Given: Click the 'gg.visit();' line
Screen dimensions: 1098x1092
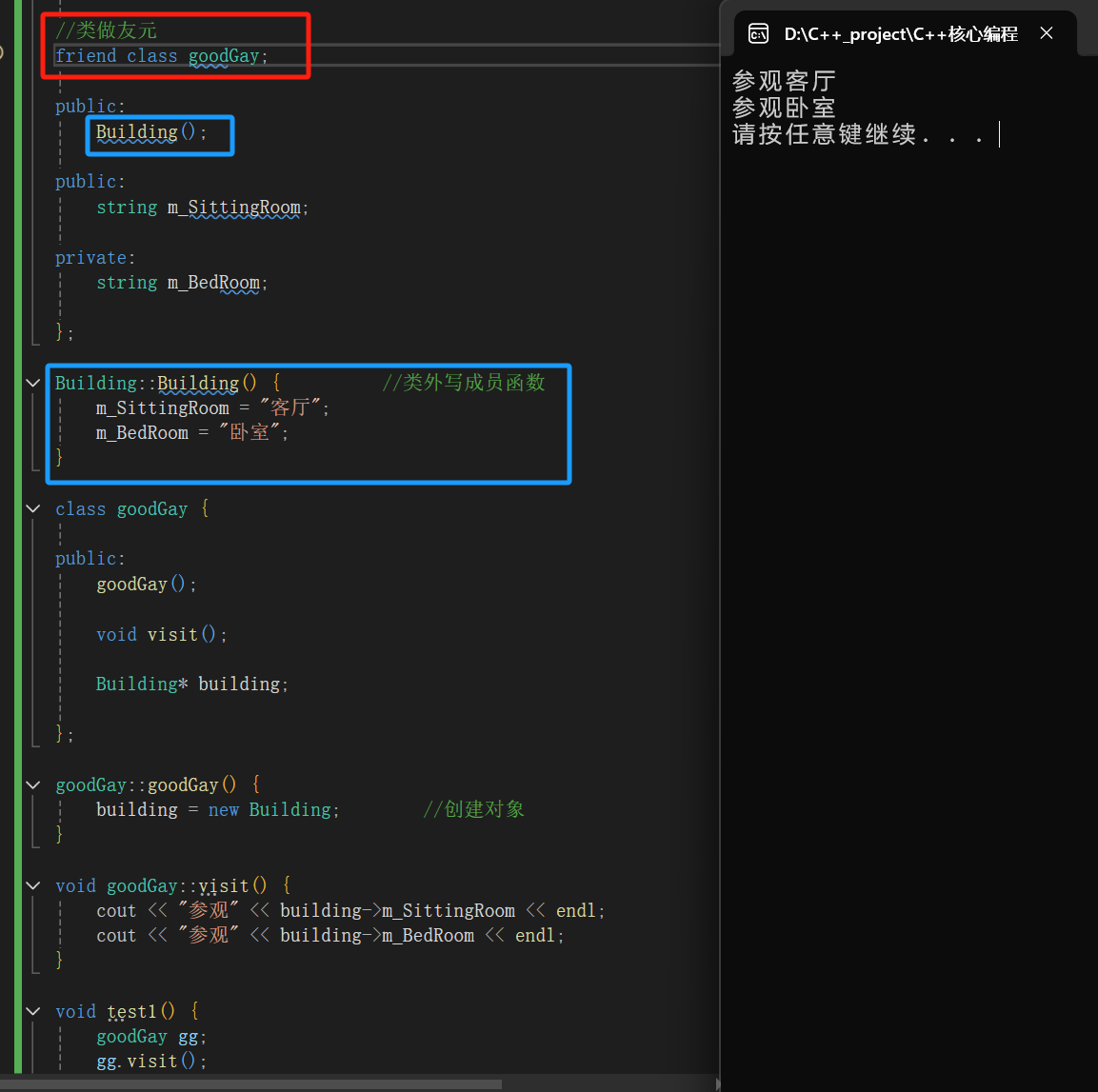Looking at the screenshot, I should coord(151,1062).
